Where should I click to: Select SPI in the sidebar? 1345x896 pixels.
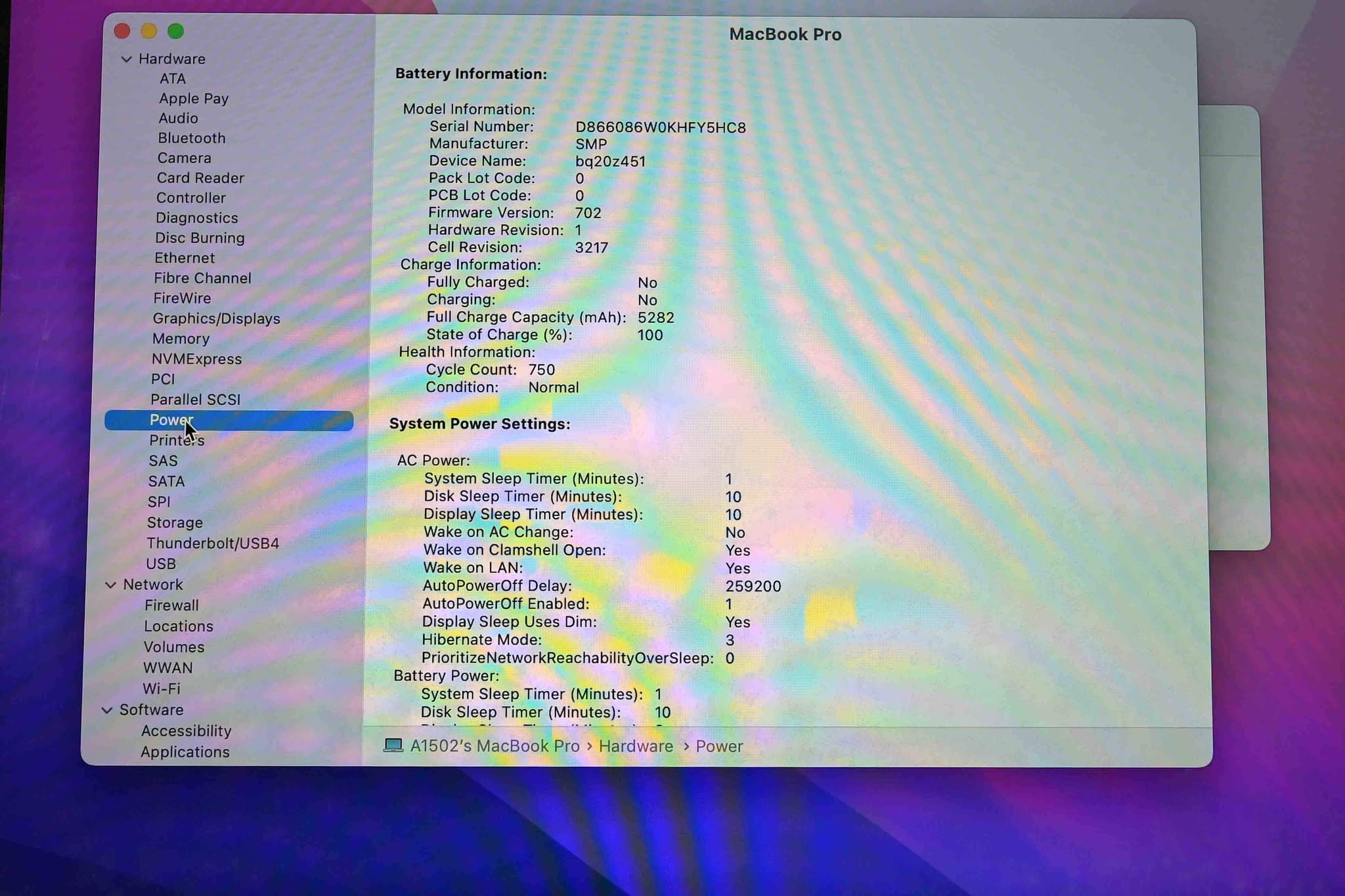pos(159,502)
